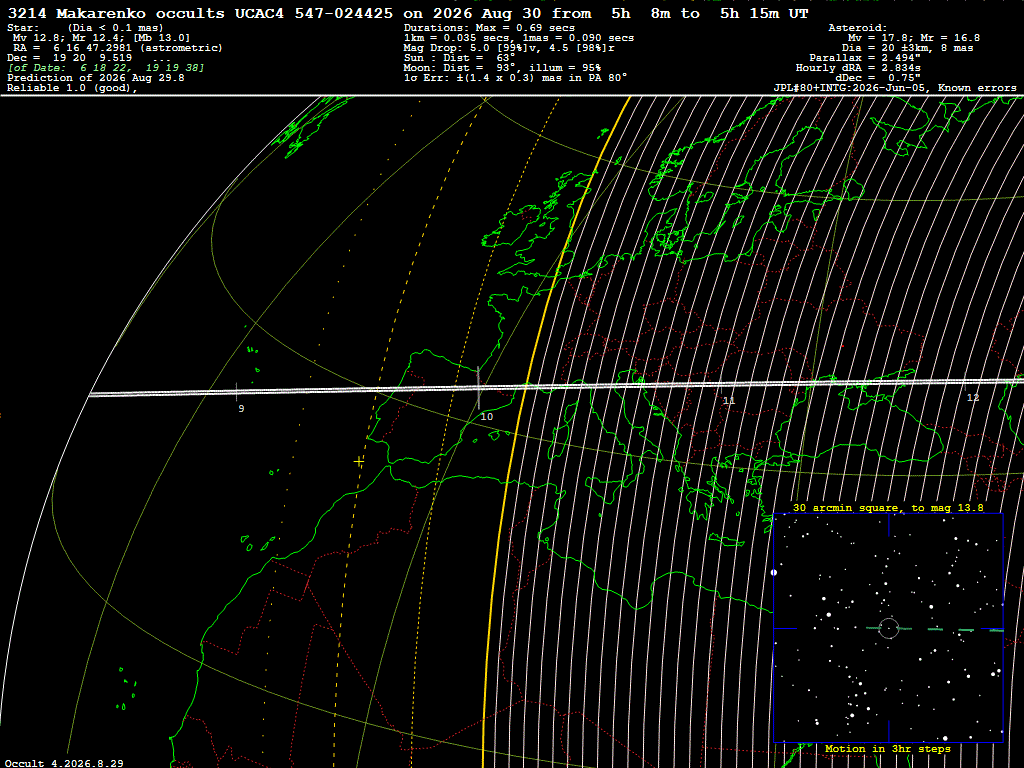Click the 30 arcmin star chart inset
The width and height of the screenshot is (1024, 768).
point(888,628)
